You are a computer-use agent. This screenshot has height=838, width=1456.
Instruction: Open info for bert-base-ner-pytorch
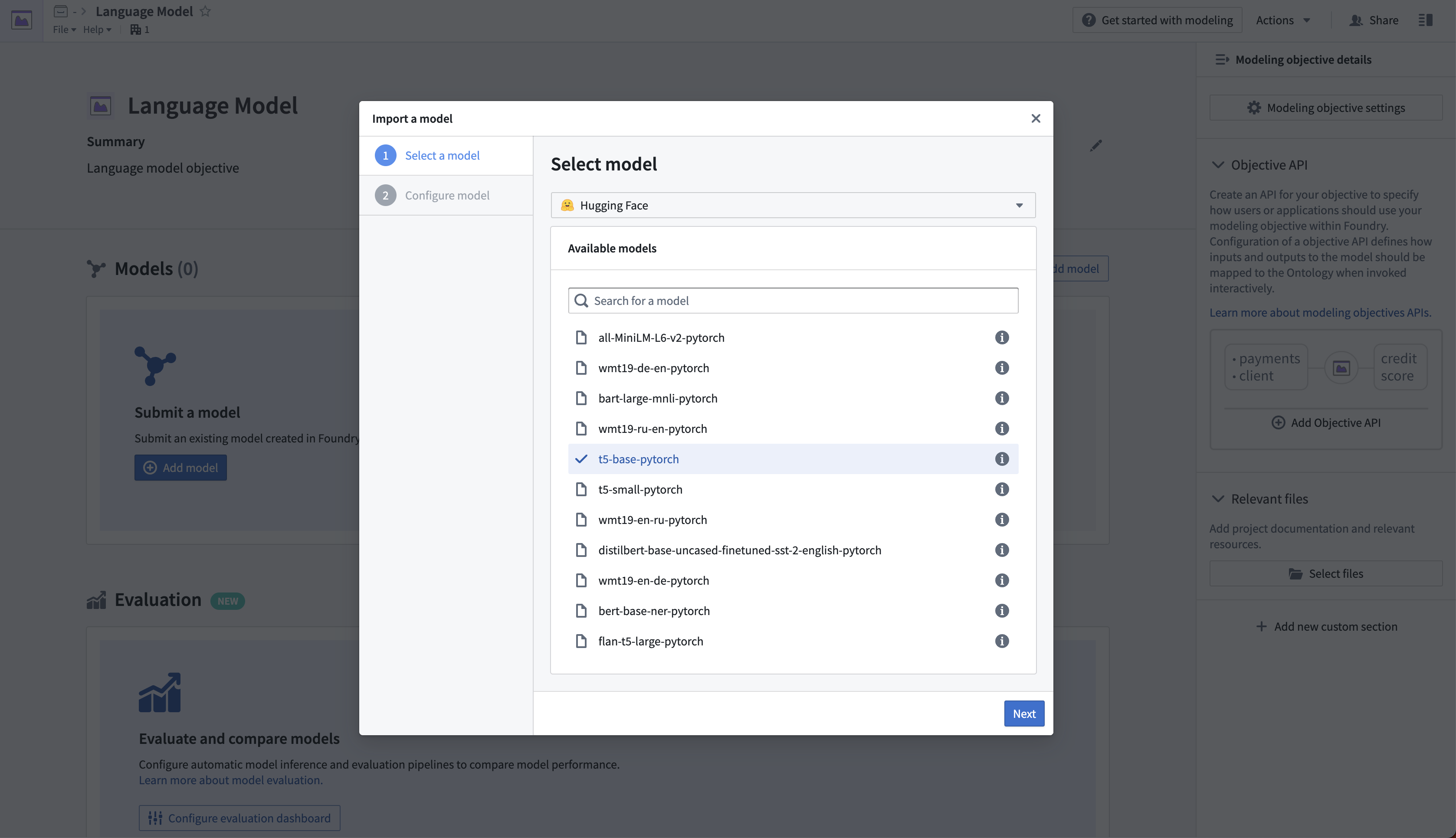pos(1001,611)
